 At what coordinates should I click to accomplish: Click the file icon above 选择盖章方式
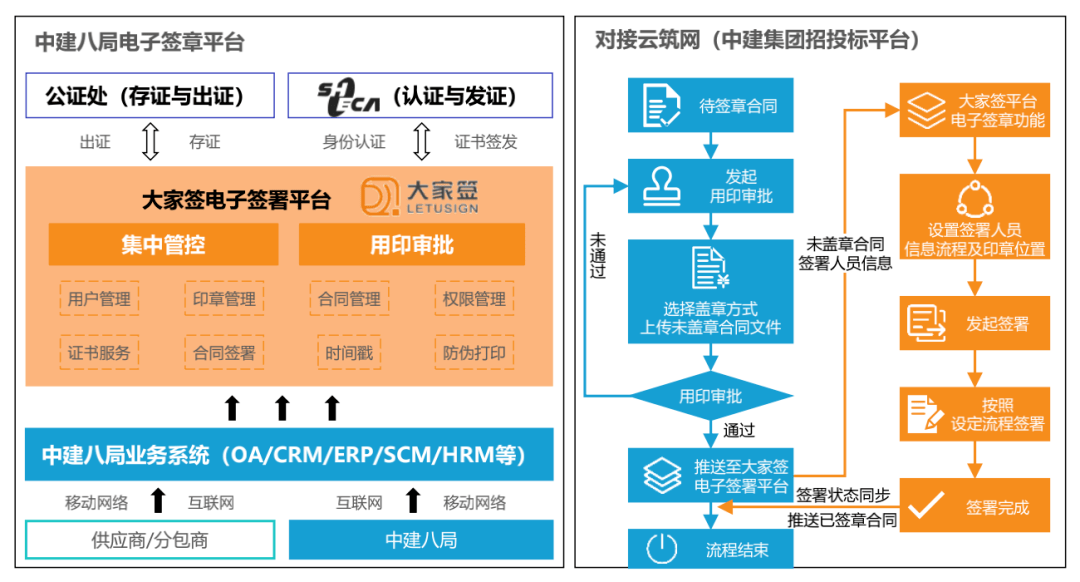[x=710, y=267]
